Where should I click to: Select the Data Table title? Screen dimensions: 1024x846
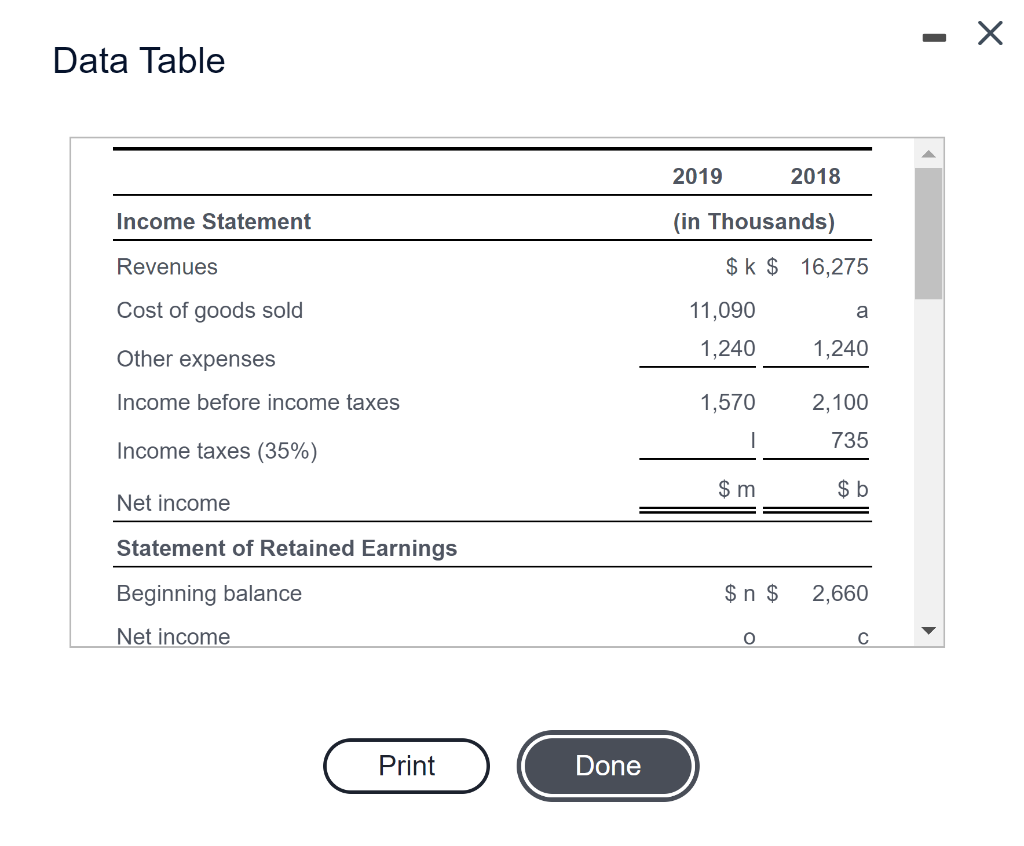(137, 60)
